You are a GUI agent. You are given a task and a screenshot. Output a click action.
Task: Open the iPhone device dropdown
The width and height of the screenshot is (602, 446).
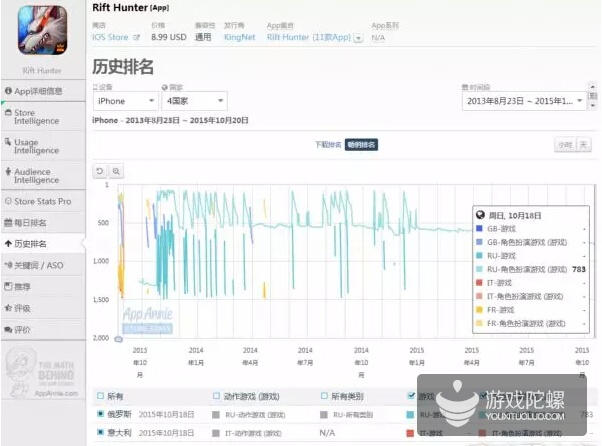[x=126, y=101]
